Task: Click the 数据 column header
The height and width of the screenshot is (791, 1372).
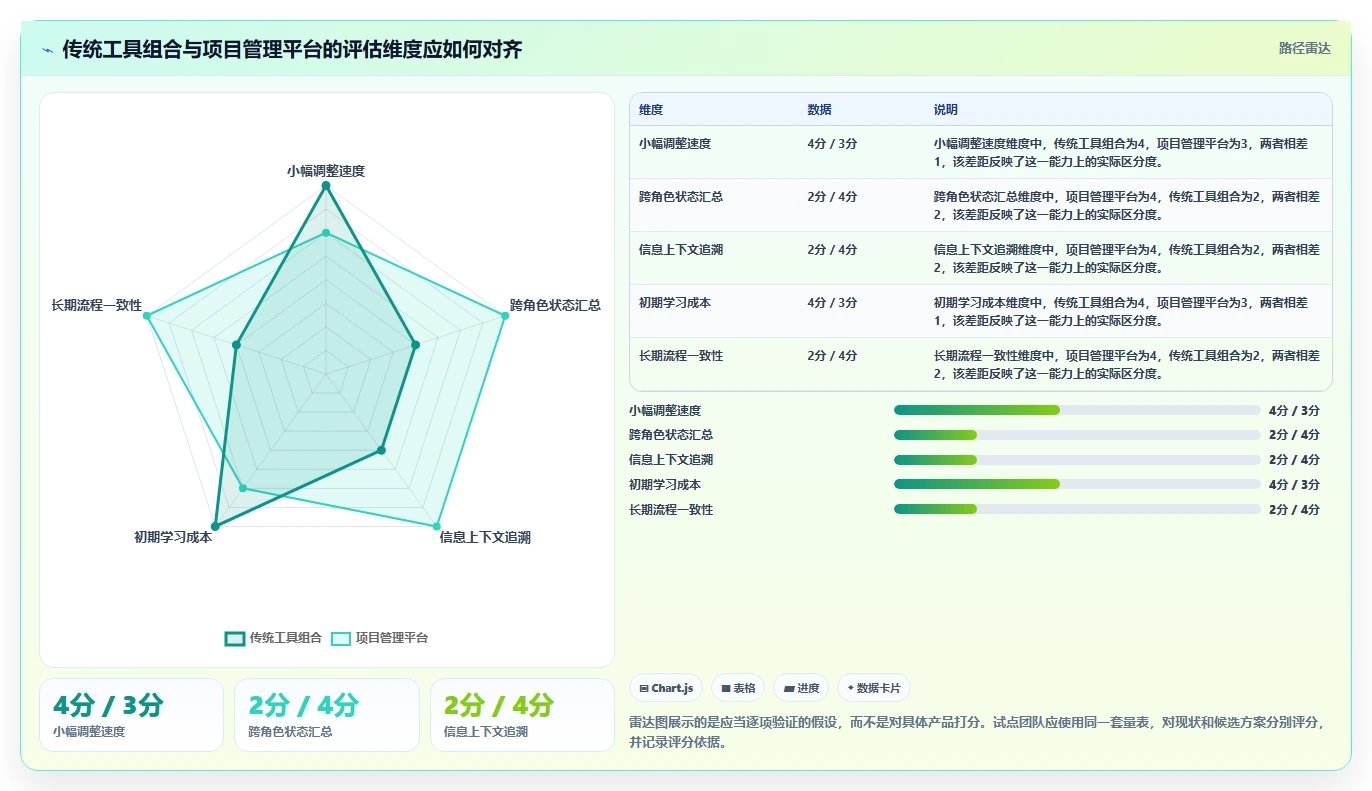Action: pos(819,110)
